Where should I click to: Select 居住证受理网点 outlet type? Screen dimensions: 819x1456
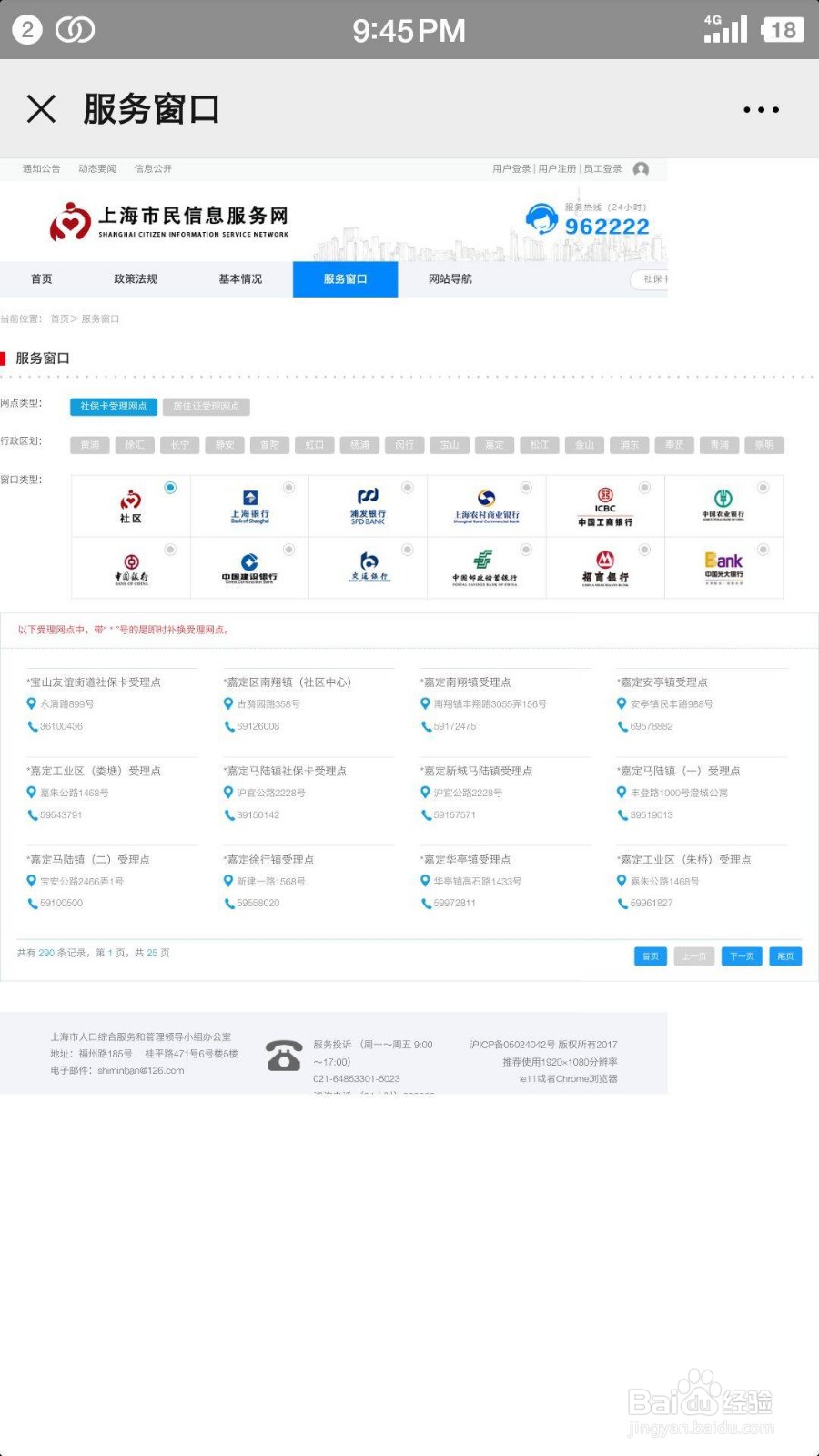click(207, 407)
